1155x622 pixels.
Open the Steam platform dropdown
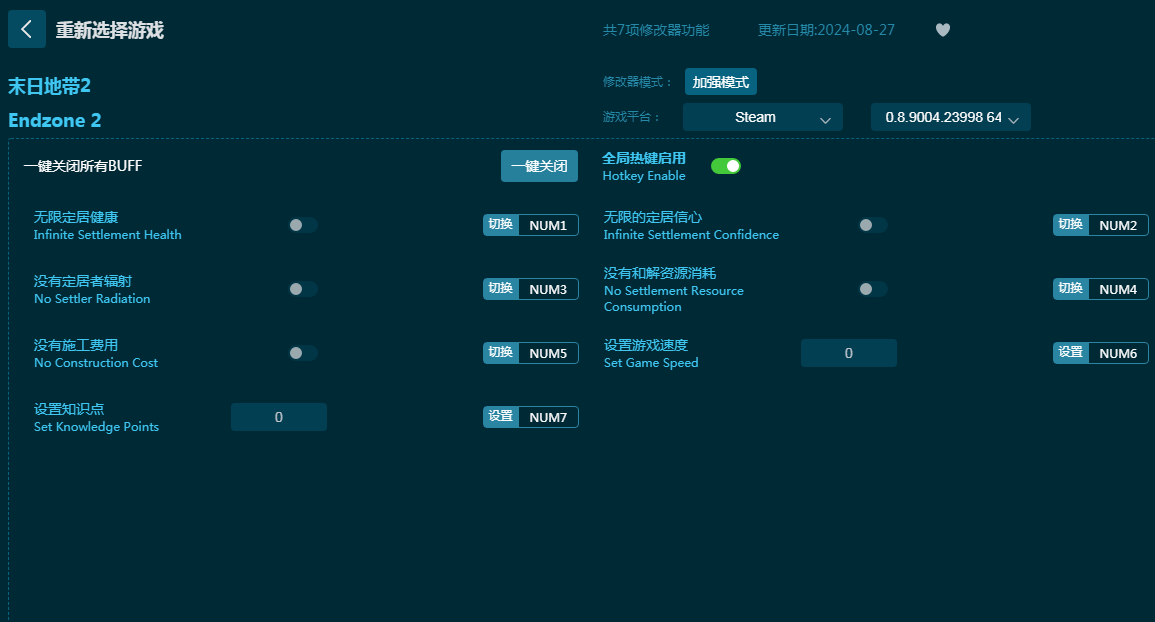point(762,117)
